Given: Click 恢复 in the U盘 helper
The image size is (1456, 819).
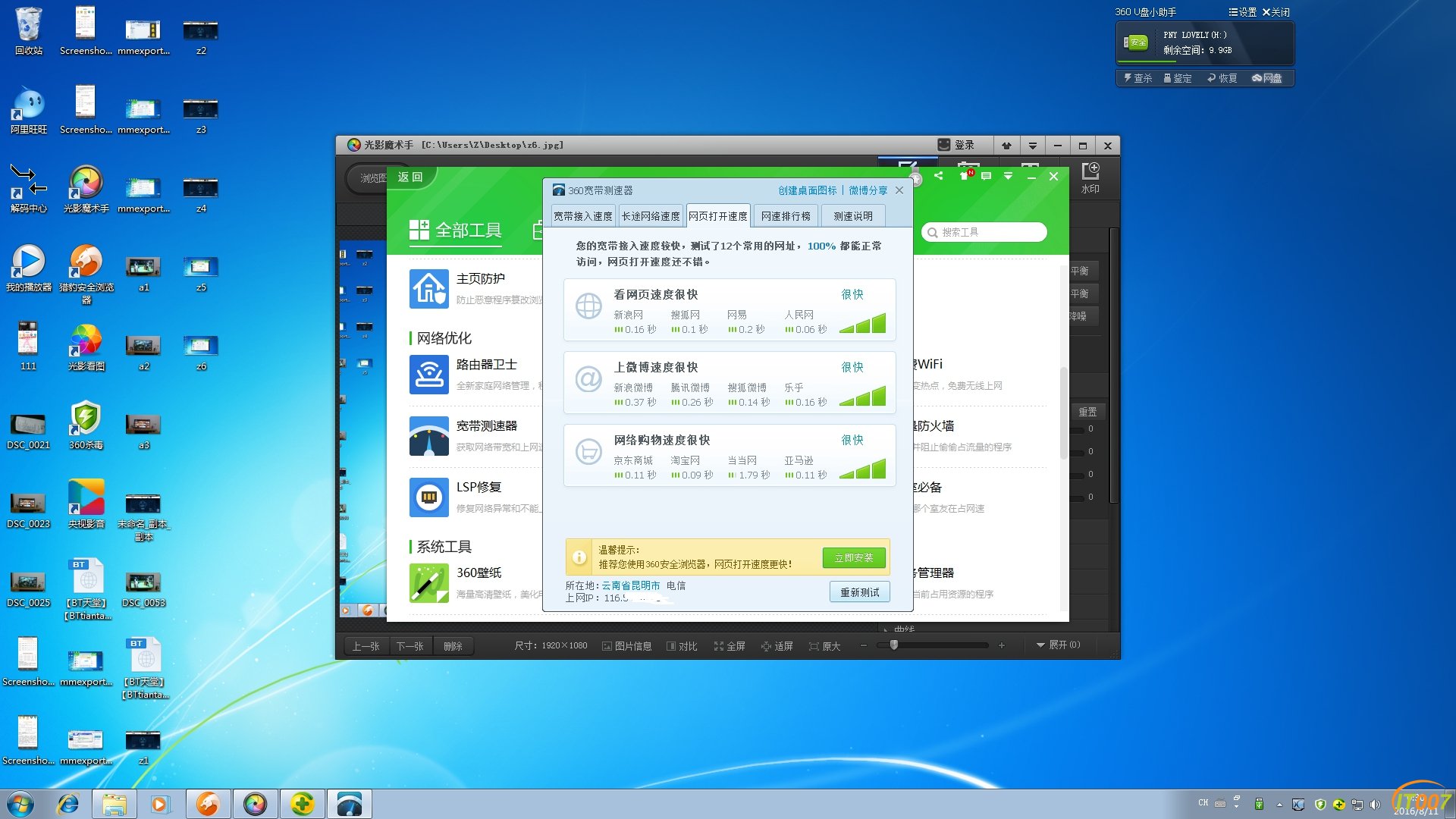Looking at the screenshot, I should pos(1222,78).
